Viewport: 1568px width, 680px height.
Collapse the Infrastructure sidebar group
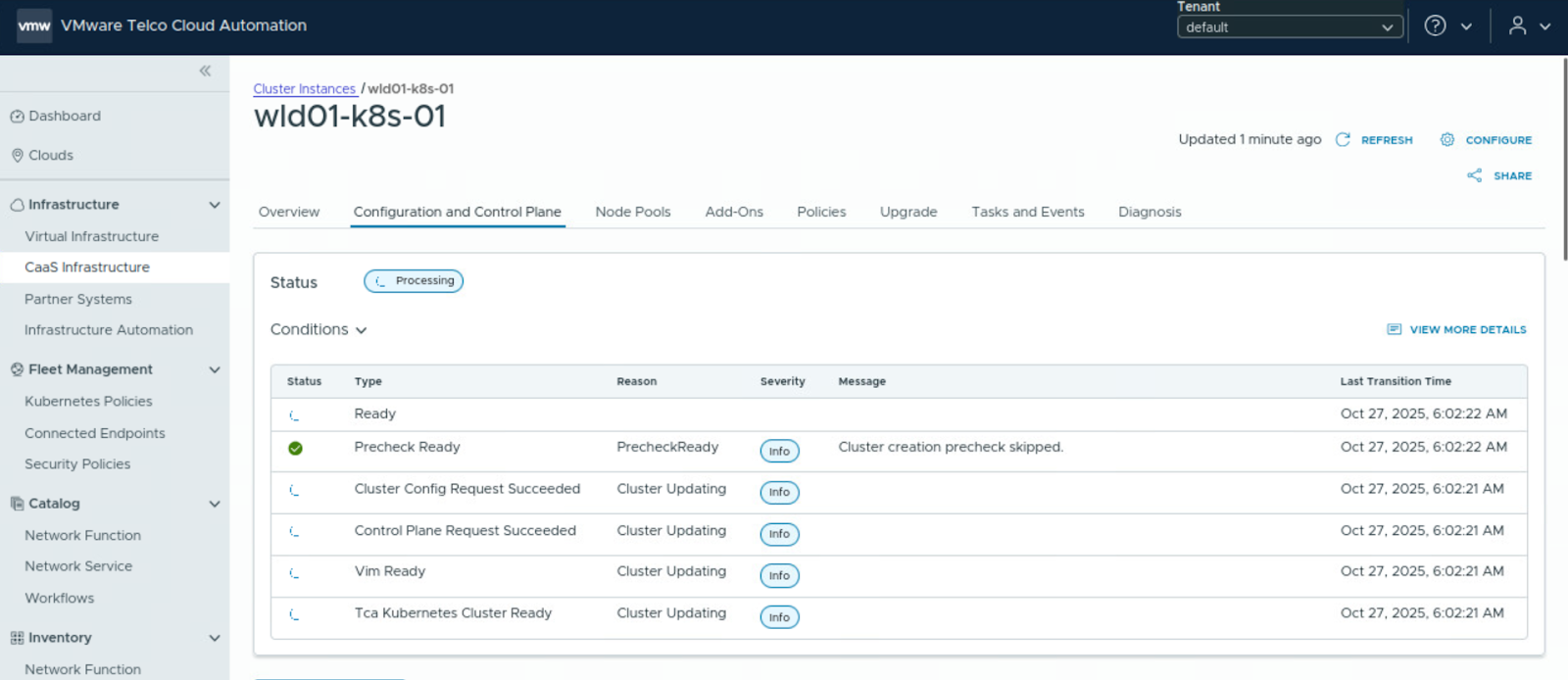click(x=215, y=205)
